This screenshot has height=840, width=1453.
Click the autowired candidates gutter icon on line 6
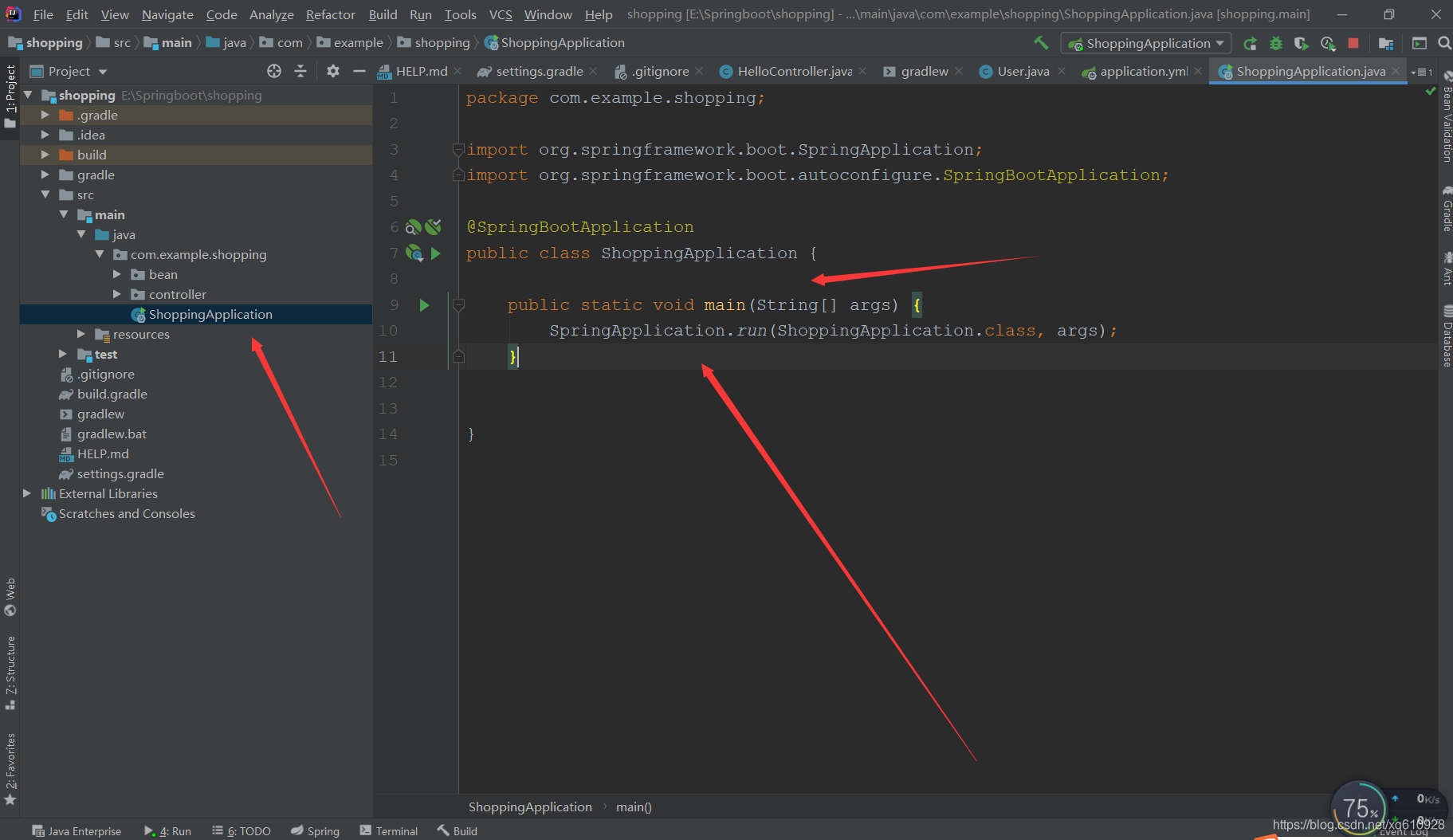(433, 227)
